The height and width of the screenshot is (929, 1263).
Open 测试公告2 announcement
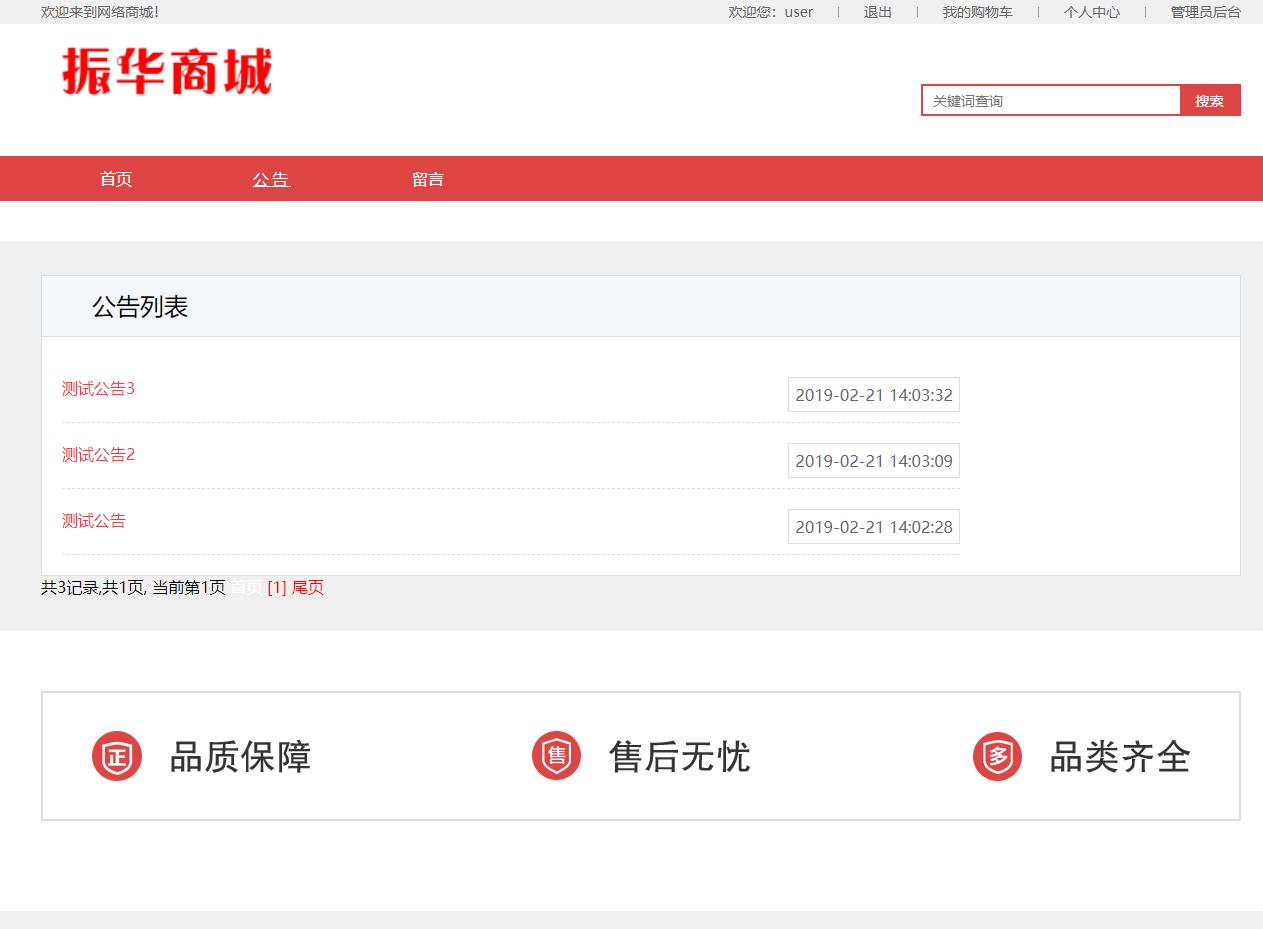pyautogui.click(x=98, y=455)
